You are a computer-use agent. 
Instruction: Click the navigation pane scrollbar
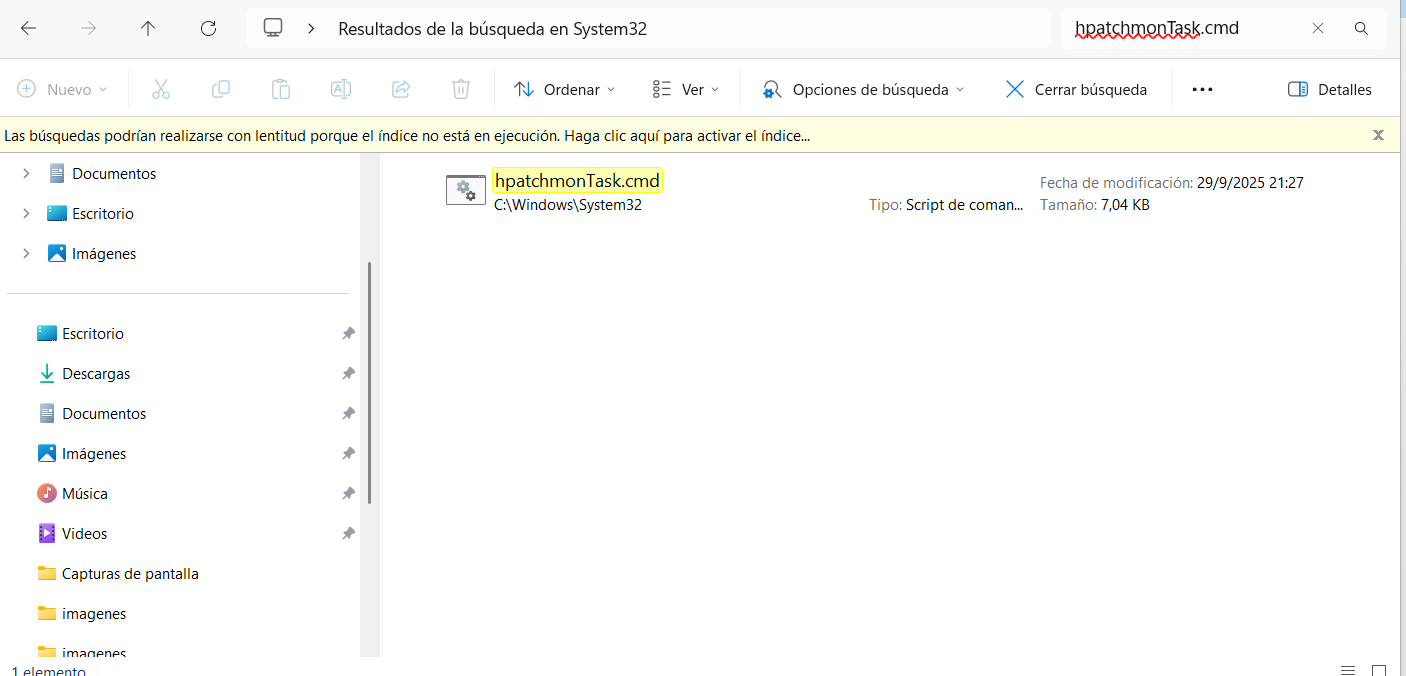click(370, 382)
